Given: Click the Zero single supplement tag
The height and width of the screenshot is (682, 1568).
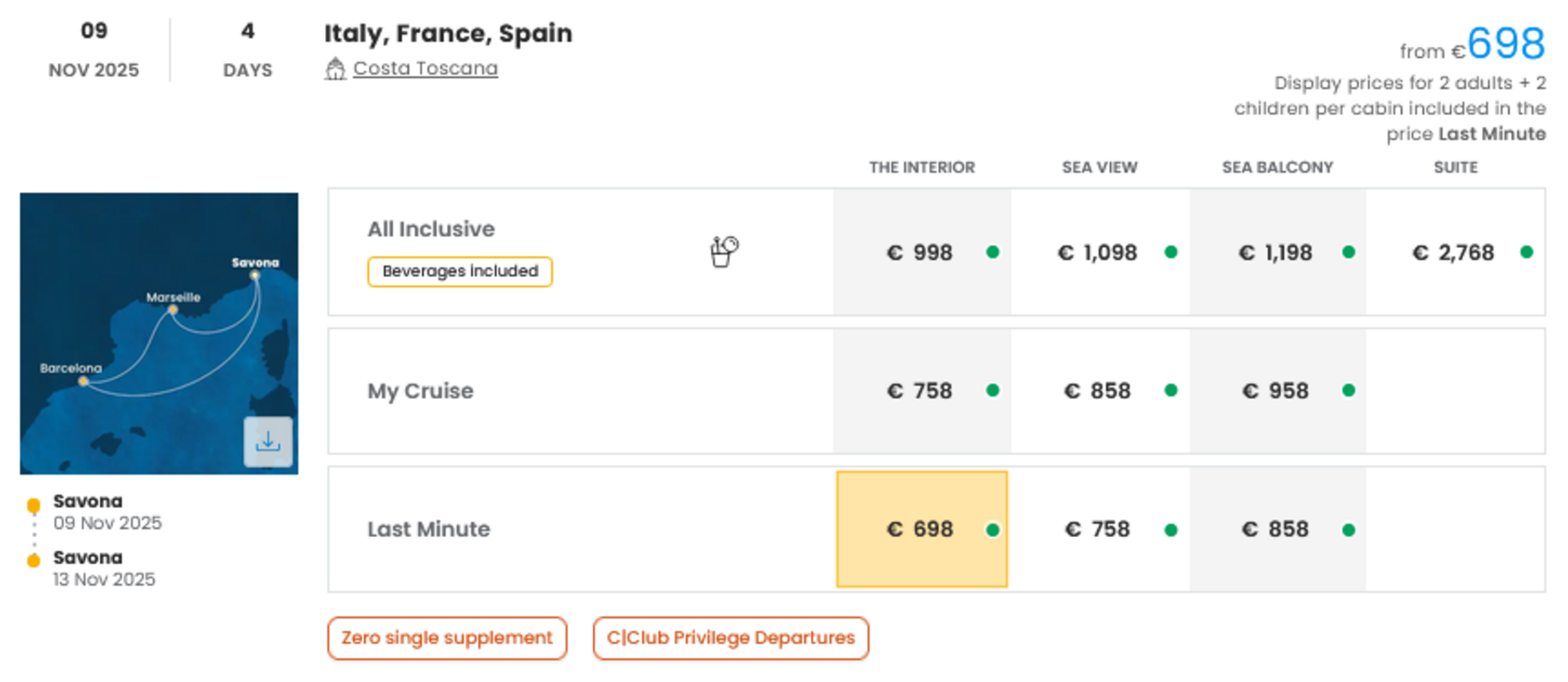Looking at the screenshot, I should [447, 638].
